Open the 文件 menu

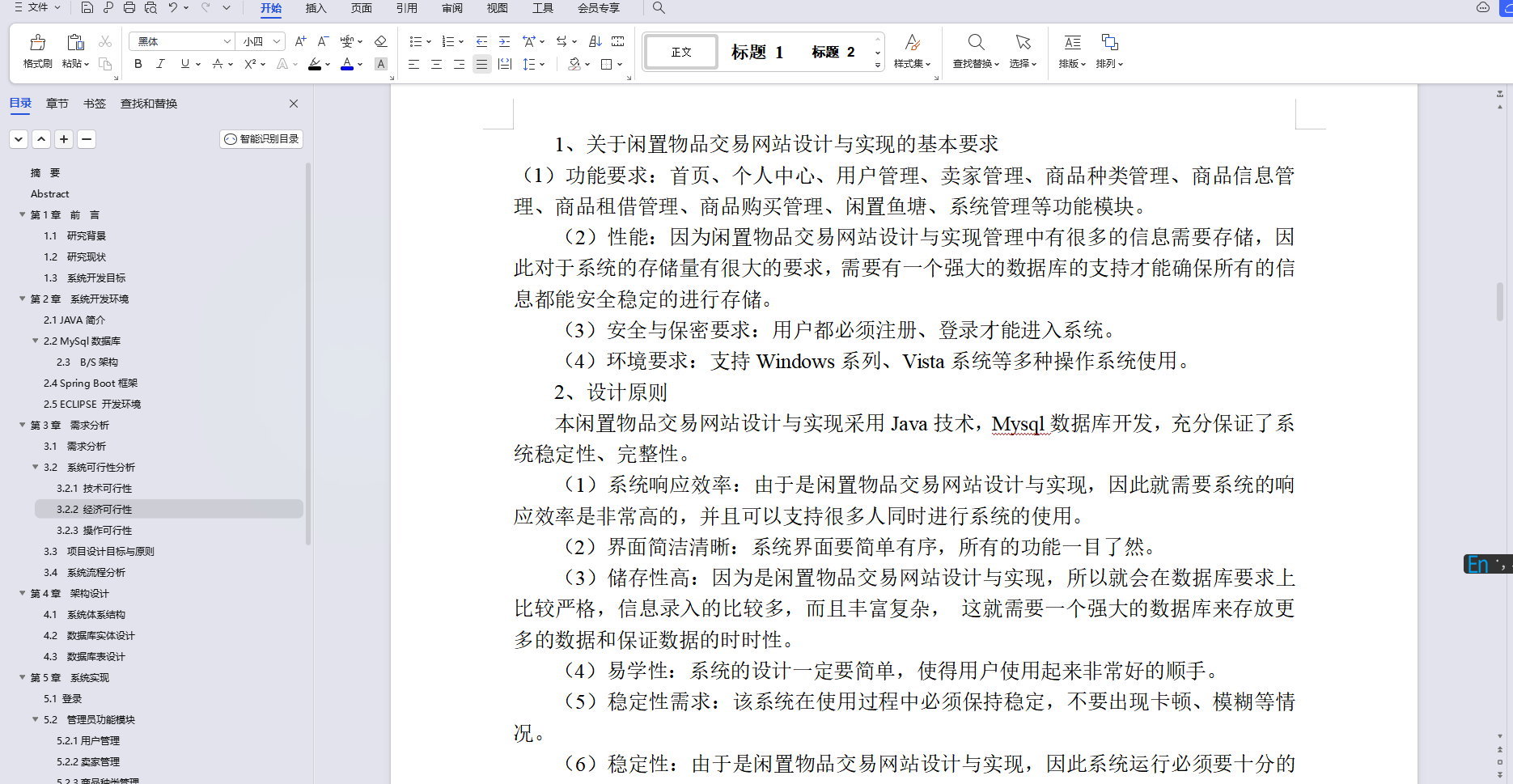37,7
